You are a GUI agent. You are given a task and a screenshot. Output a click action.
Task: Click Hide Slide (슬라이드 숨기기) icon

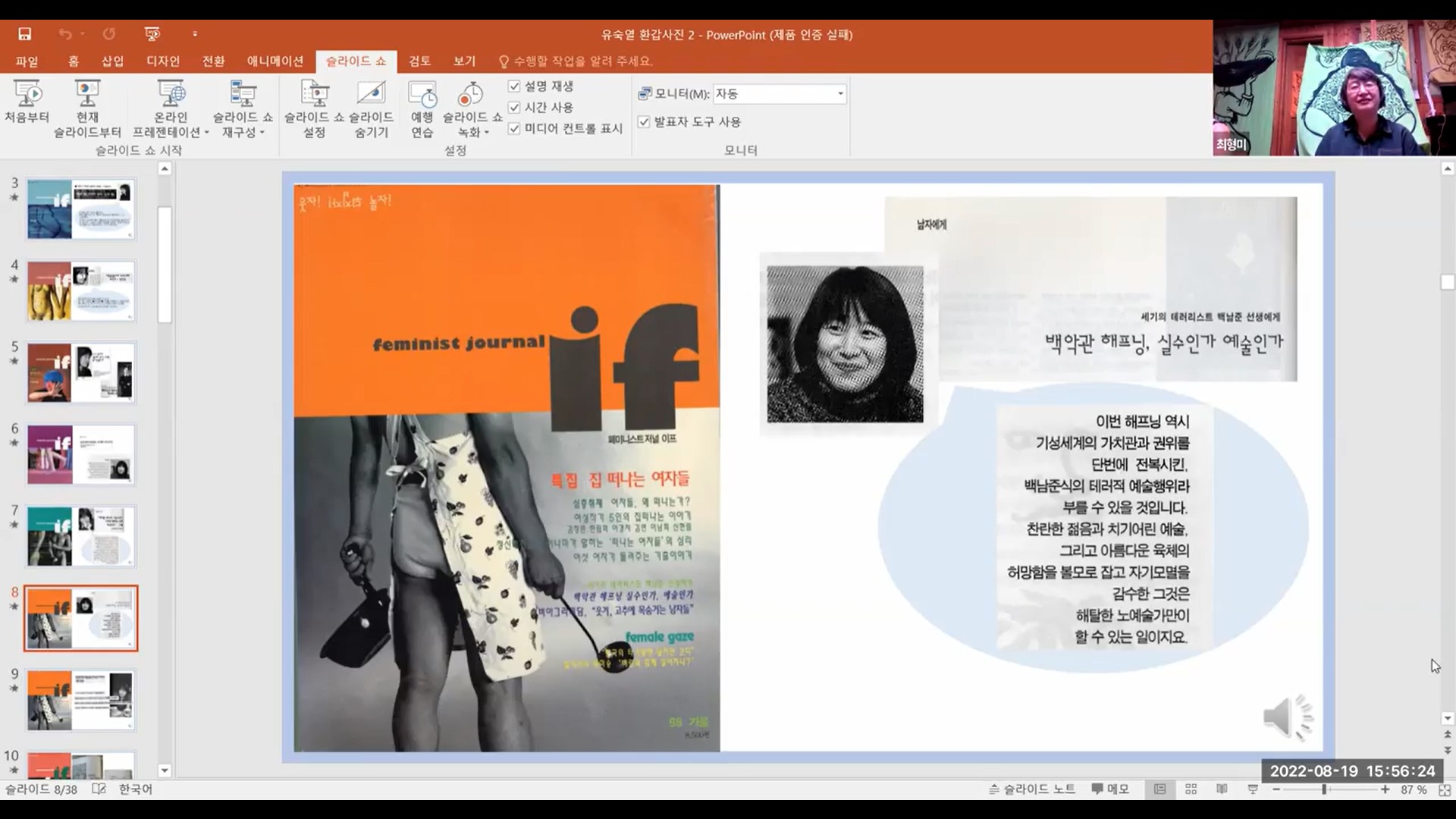[x=371, y=109]
